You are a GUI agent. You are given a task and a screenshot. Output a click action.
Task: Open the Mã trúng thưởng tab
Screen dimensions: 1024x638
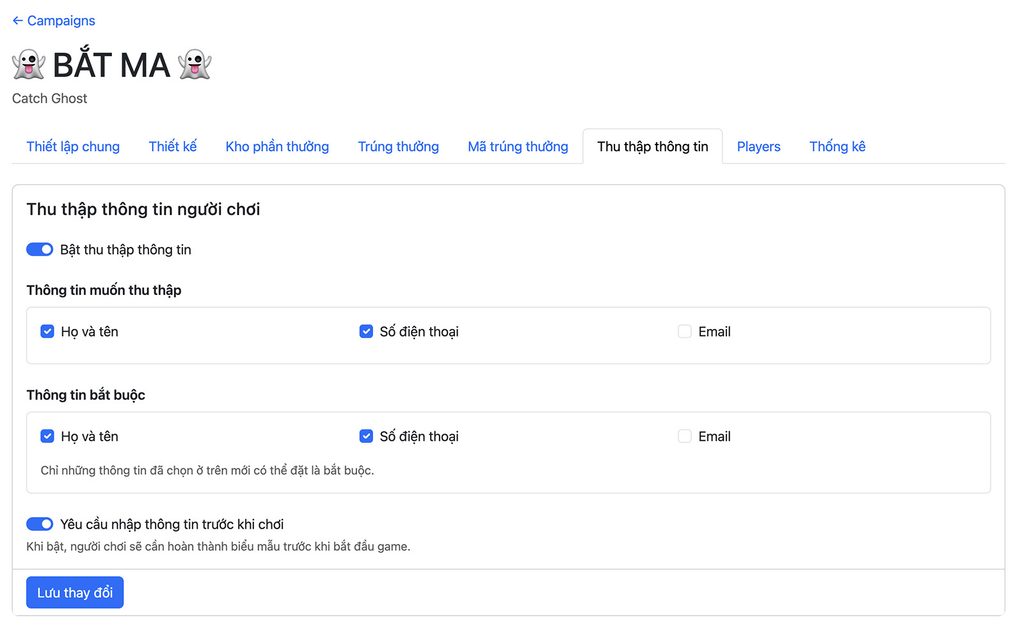(518, 146)
